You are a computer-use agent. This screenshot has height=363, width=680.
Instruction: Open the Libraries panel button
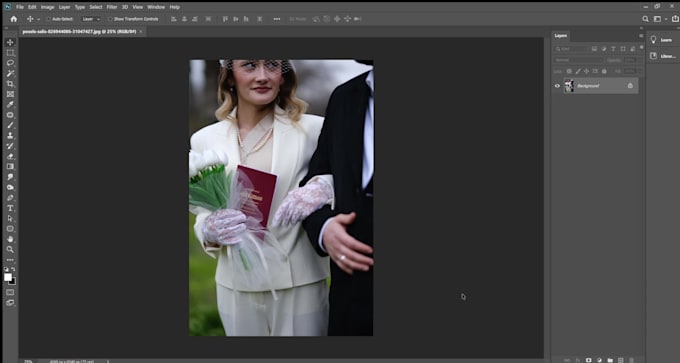pos(662,56)
